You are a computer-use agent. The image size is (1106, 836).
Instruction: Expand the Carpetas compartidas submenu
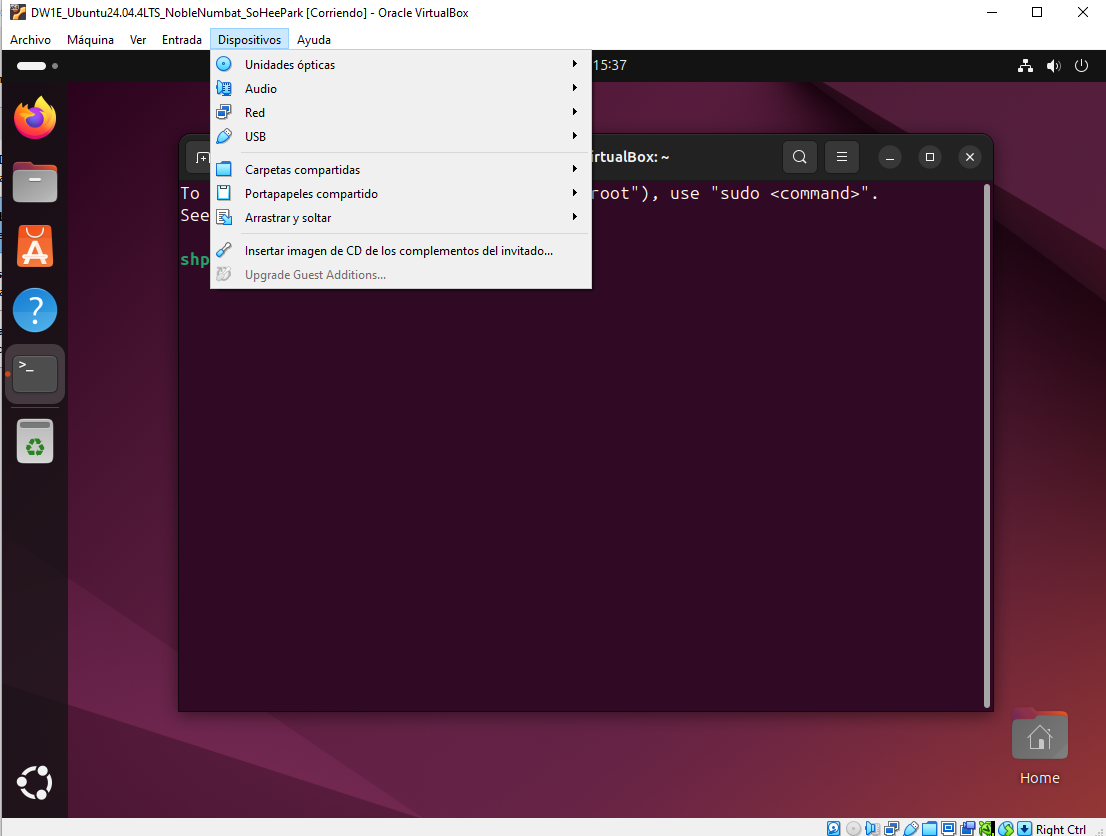401,169
